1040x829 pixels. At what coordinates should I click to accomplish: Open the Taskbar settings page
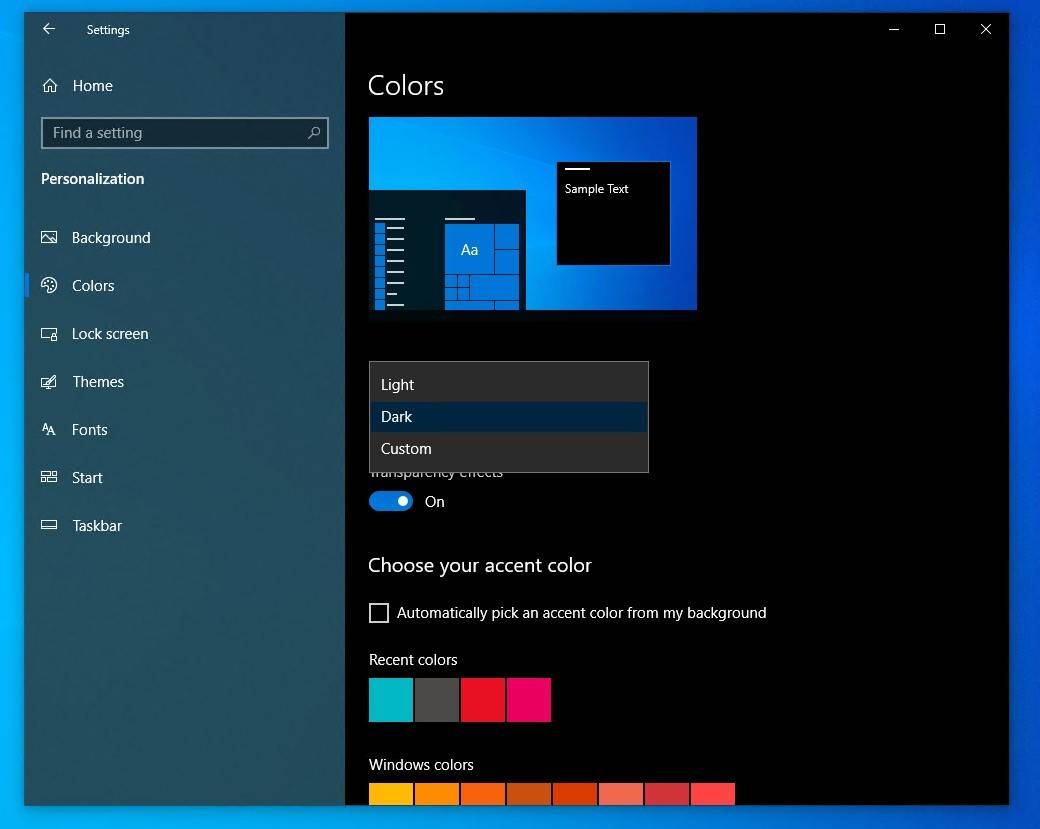(x=184, y=525)
